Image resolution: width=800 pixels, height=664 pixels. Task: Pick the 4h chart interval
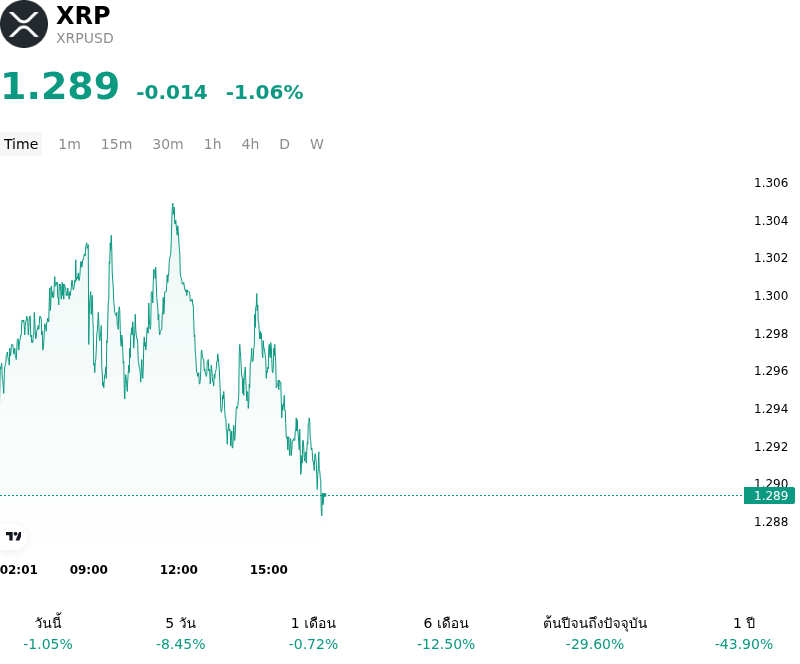[x=250, y=144]
